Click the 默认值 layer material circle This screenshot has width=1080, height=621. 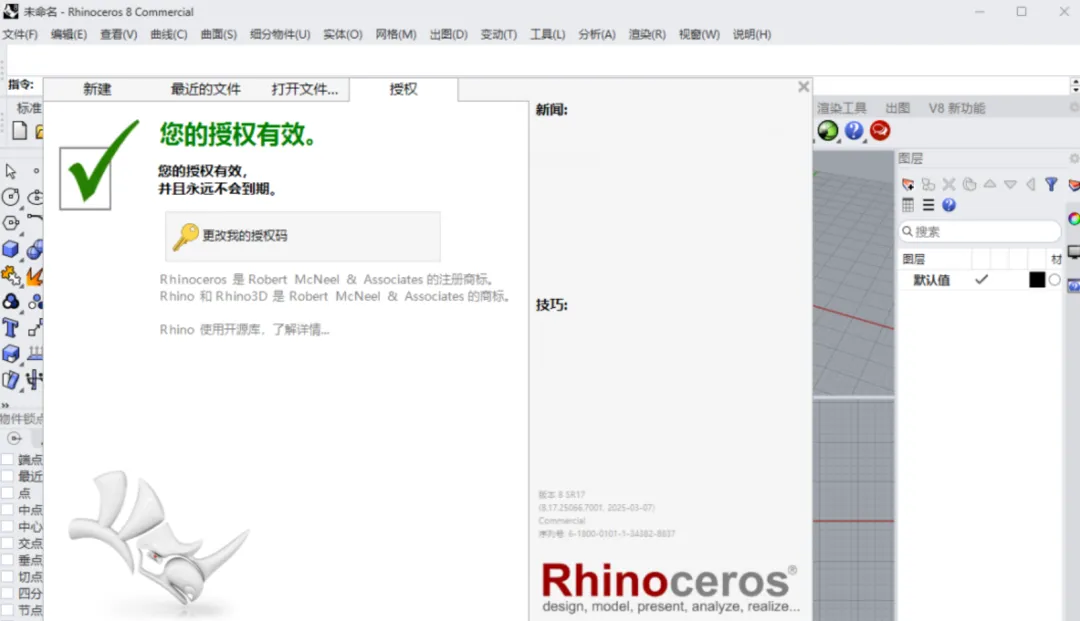(1055, 280)
